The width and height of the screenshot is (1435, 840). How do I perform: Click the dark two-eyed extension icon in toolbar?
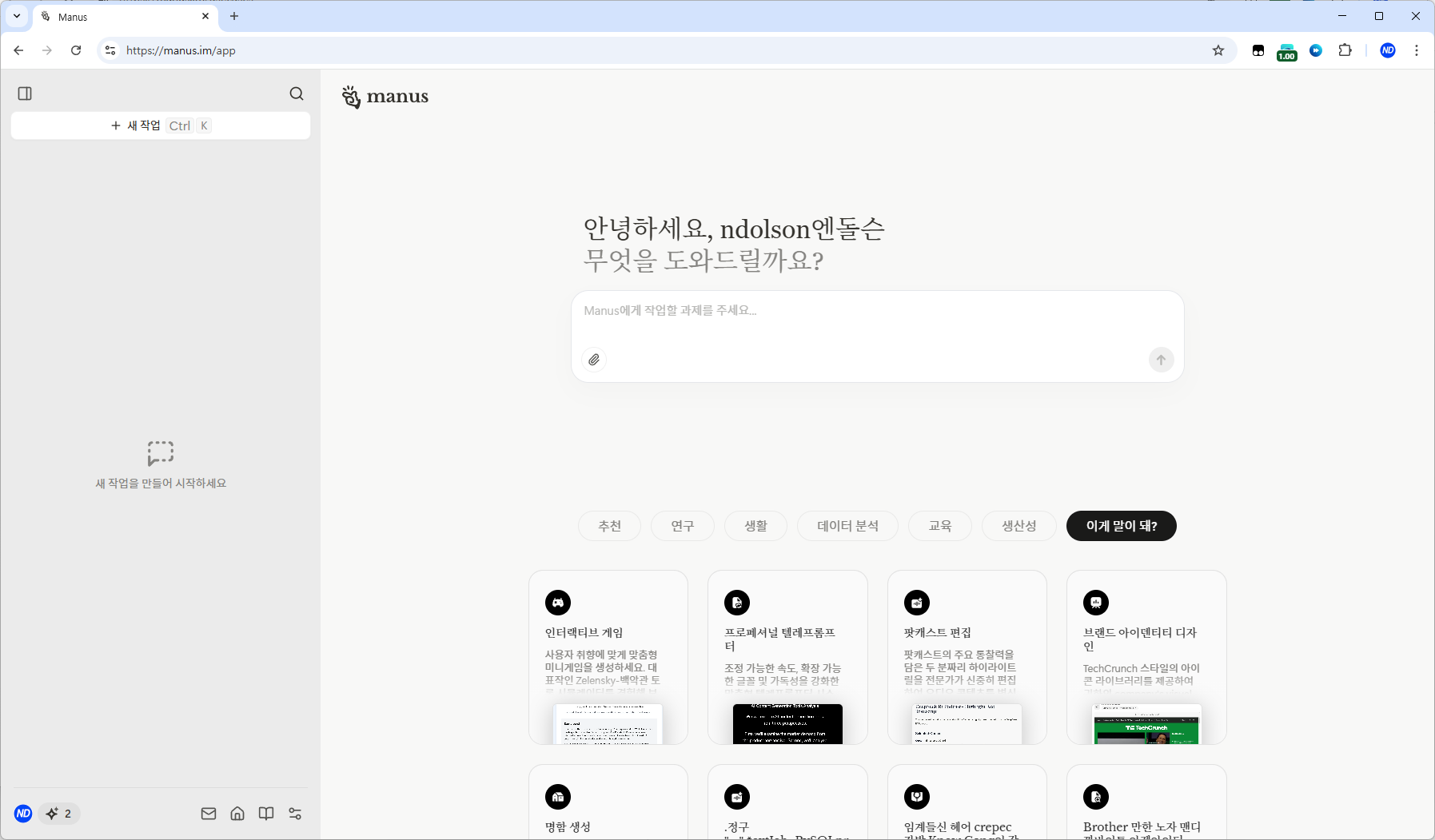pyautogui.click(x=1258, y=50)
